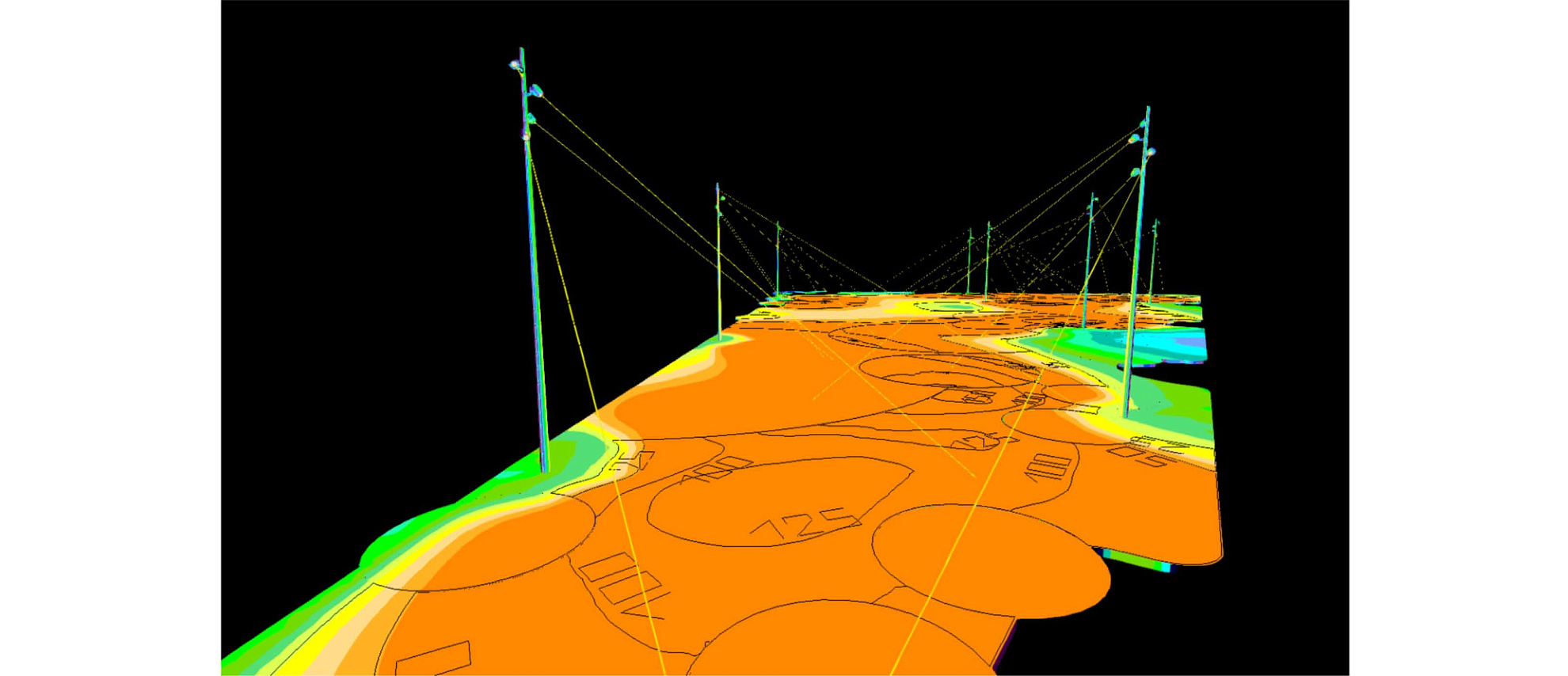
Task: Click the top floodlight on the tall right pole
Action: 1142,124
